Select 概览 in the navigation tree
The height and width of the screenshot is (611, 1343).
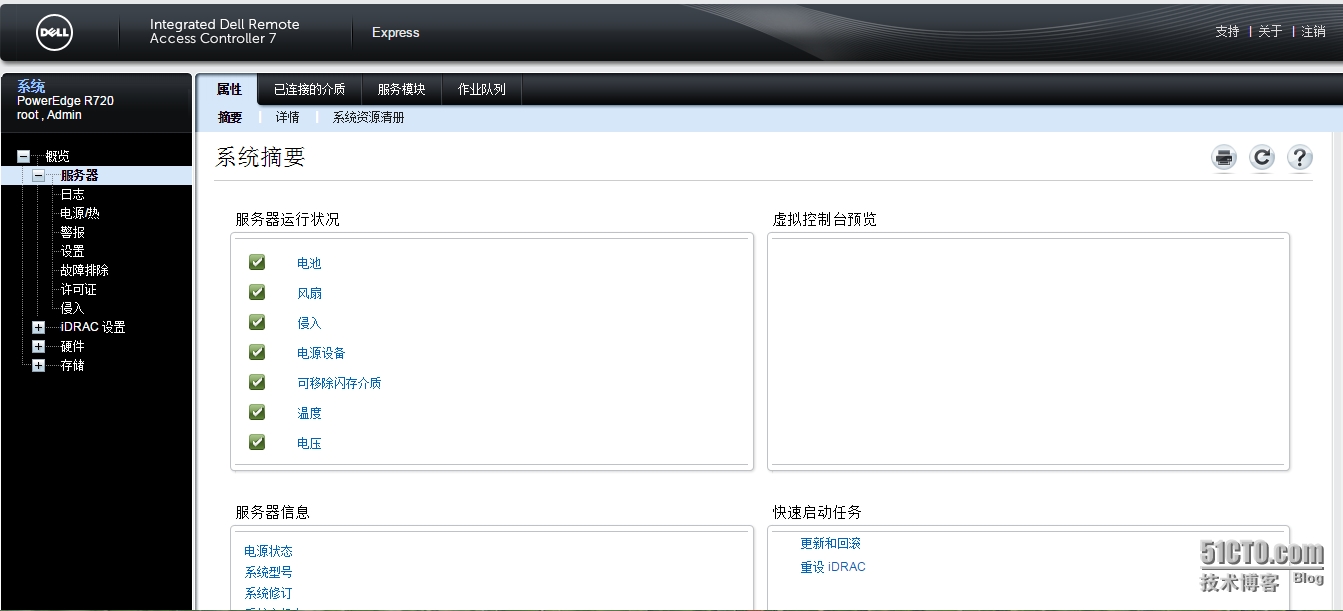click(58, 157)
